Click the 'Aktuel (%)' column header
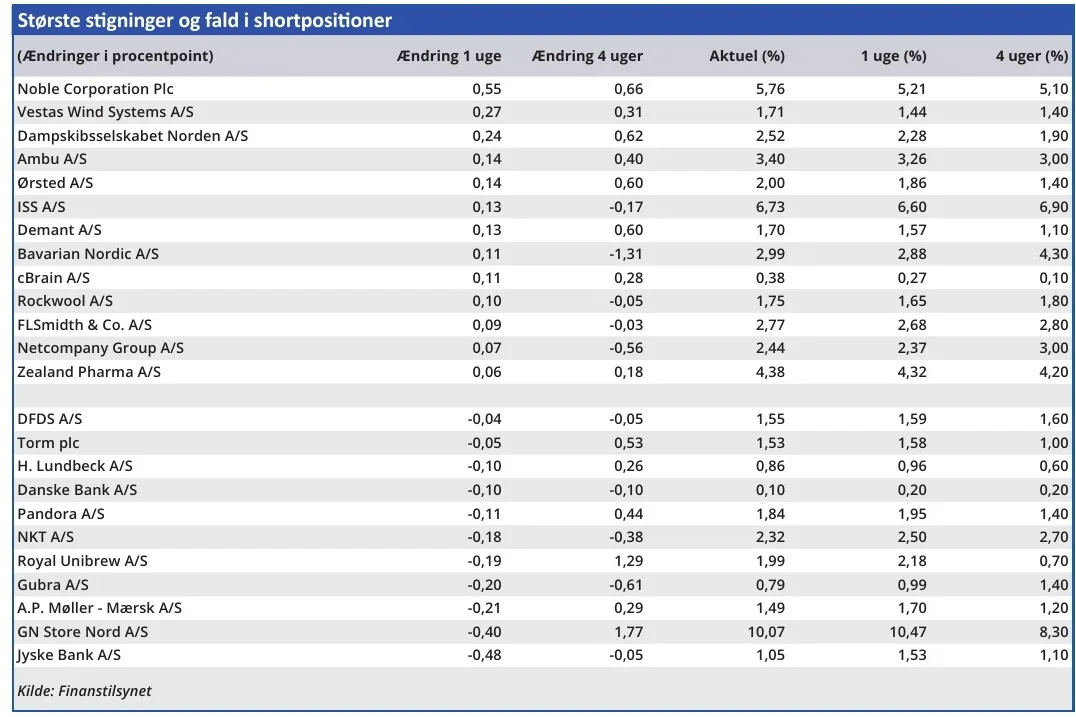 point(747,56)
